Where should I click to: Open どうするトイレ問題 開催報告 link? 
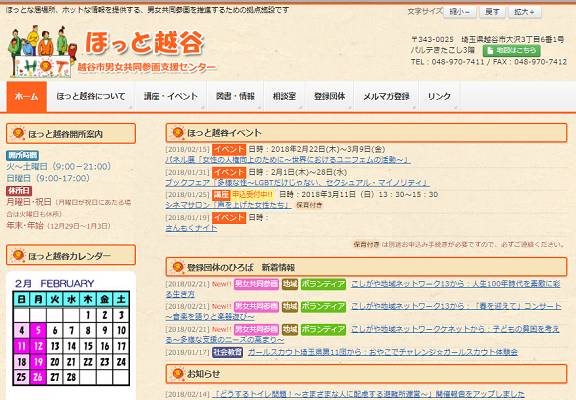368,394
